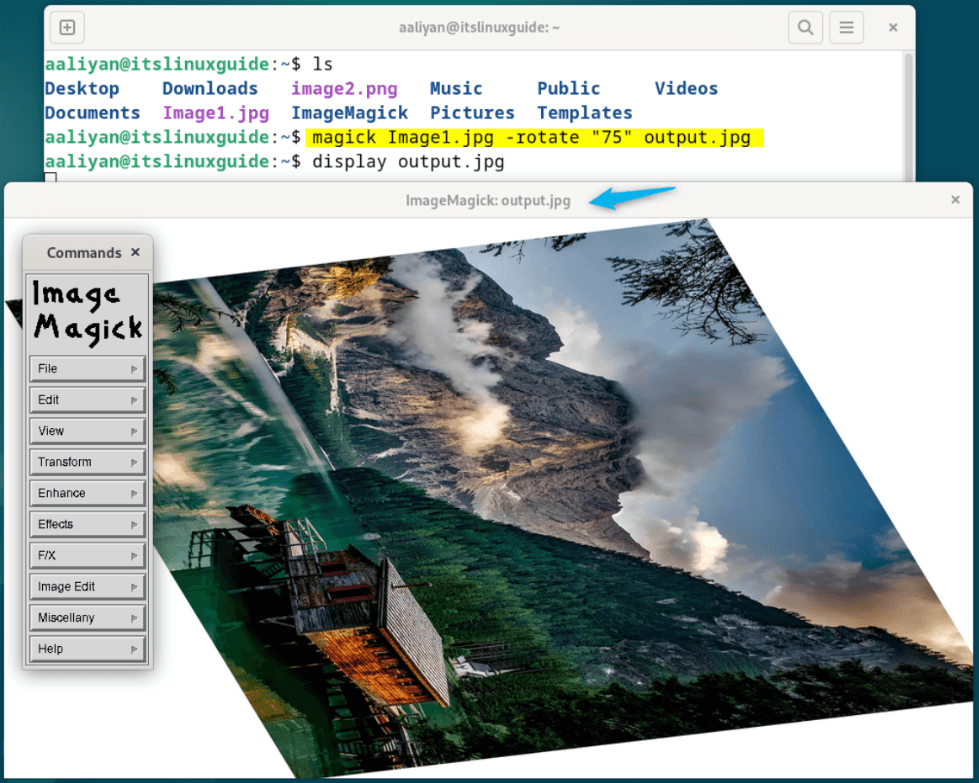Select the Image Edit entry
The image size is (979, 783).
[87, 586]
